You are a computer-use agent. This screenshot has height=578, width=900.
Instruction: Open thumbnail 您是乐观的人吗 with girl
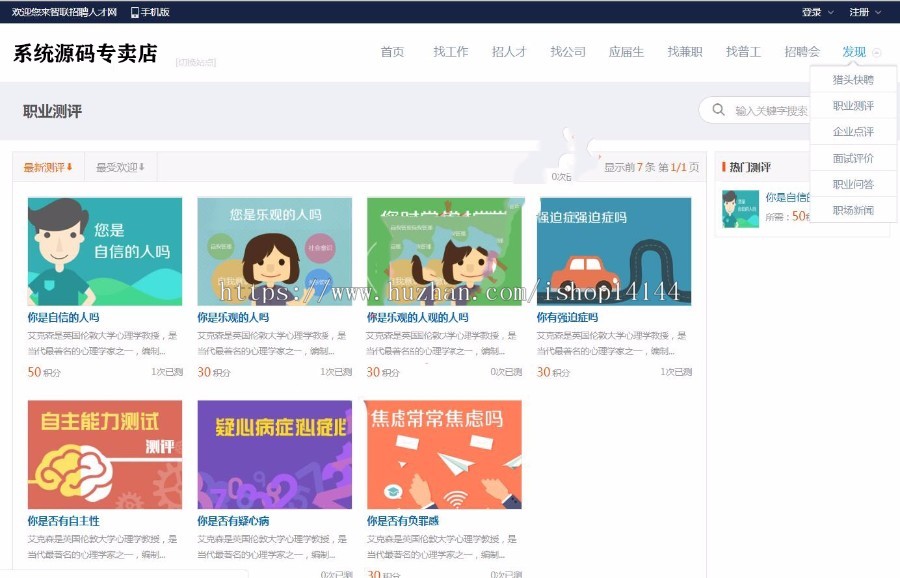coord(274,251)
